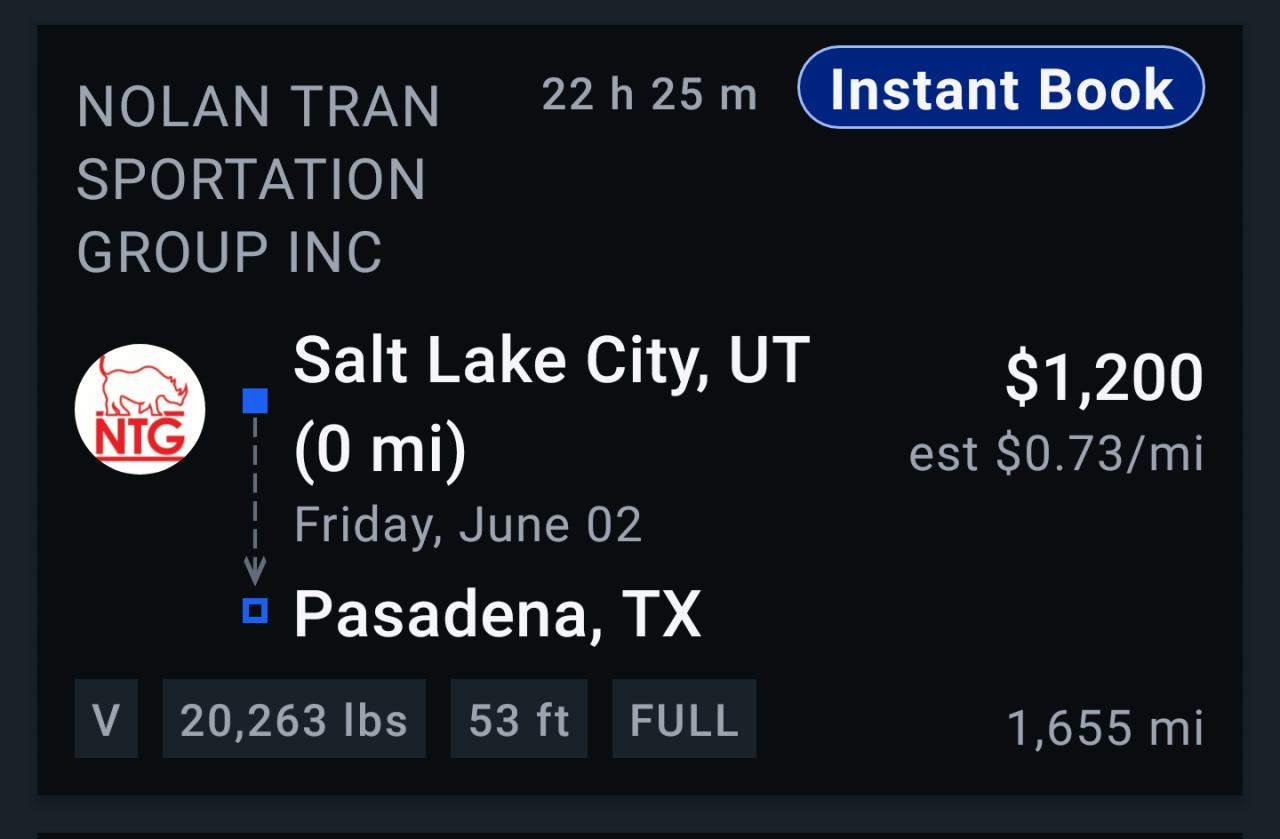Click the $1,200 load price
The width and height of the screenshot is (1280, 839).
point(1103,378)
